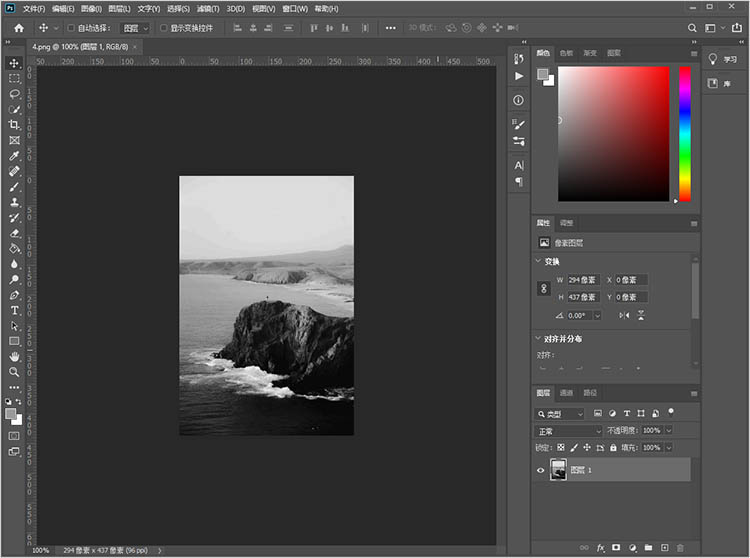Tick the 显示变换控件 checkbox
This screenshot has width=750, height=558.
163,28
